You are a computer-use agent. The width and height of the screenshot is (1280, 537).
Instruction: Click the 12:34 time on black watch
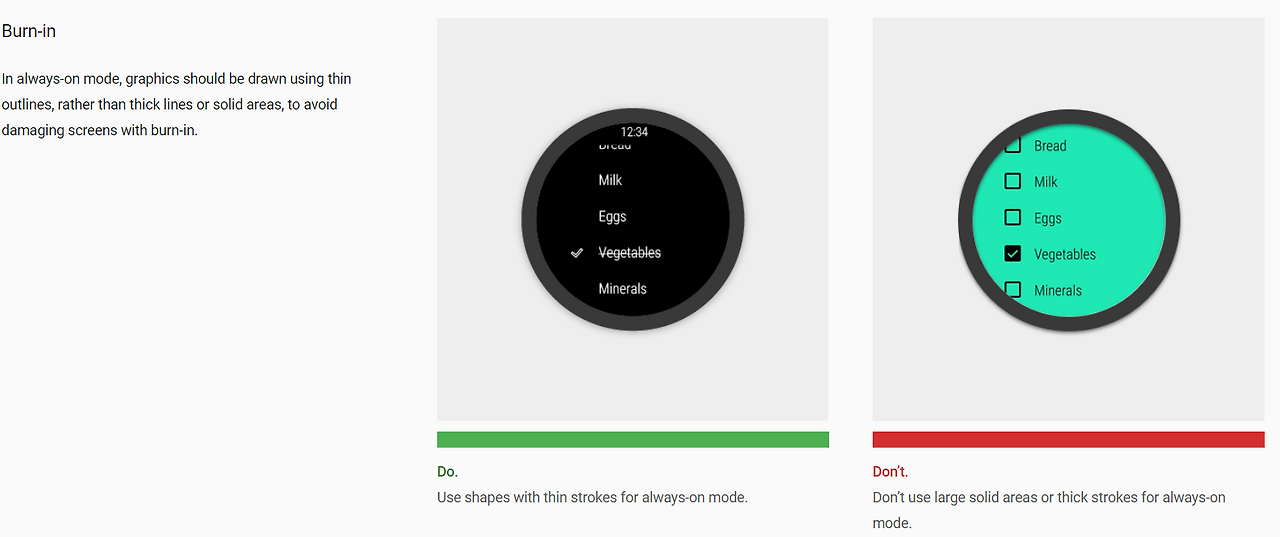click(x=634, y=132)
